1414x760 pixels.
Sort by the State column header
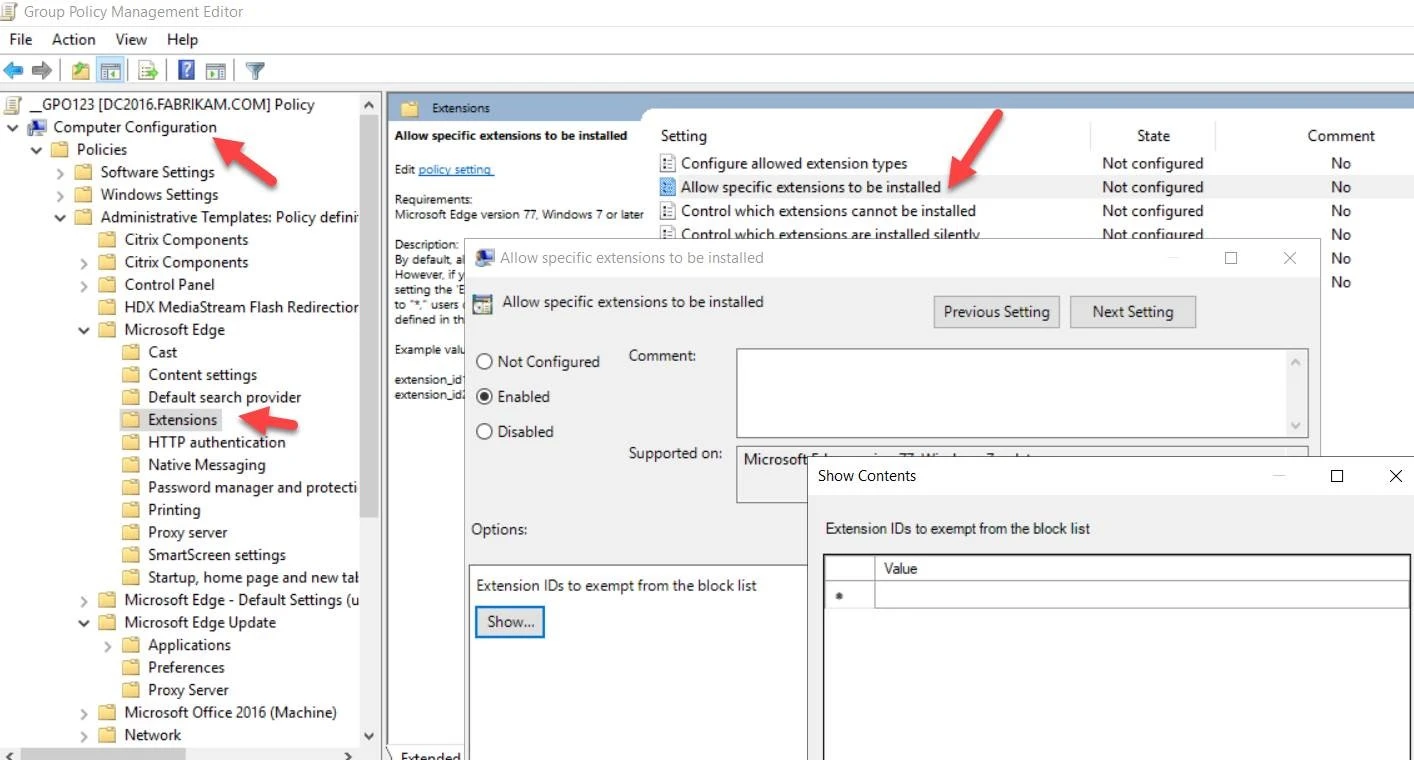pos(1153,136)
